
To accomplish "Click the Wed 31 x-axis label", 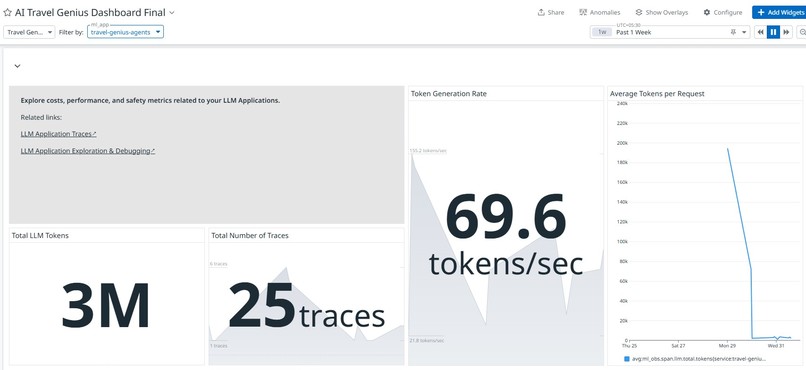I will (776, 345).
